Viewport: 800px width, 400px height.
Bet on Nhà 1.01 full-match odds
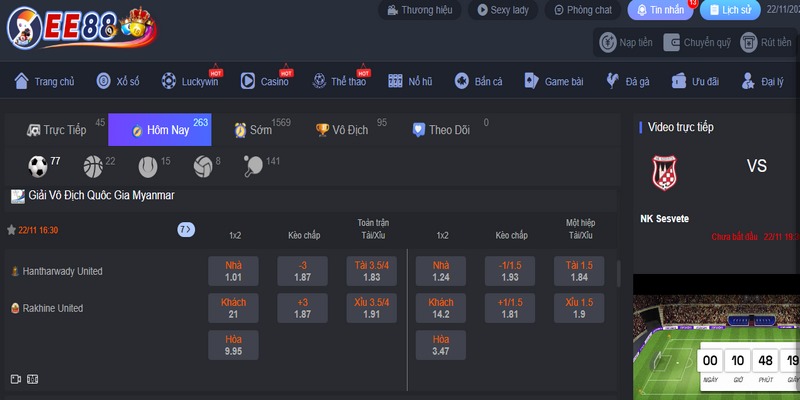(x=233, y=271)
